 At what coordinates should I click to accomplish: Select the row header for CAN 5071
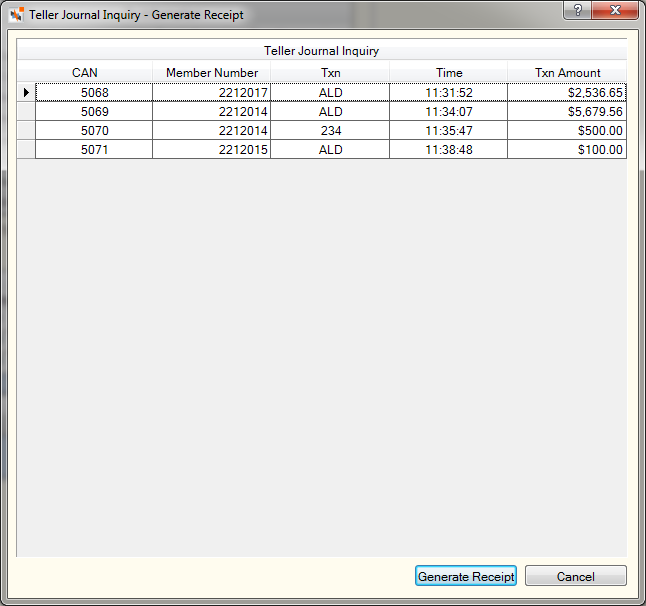(x=26, y=149)
